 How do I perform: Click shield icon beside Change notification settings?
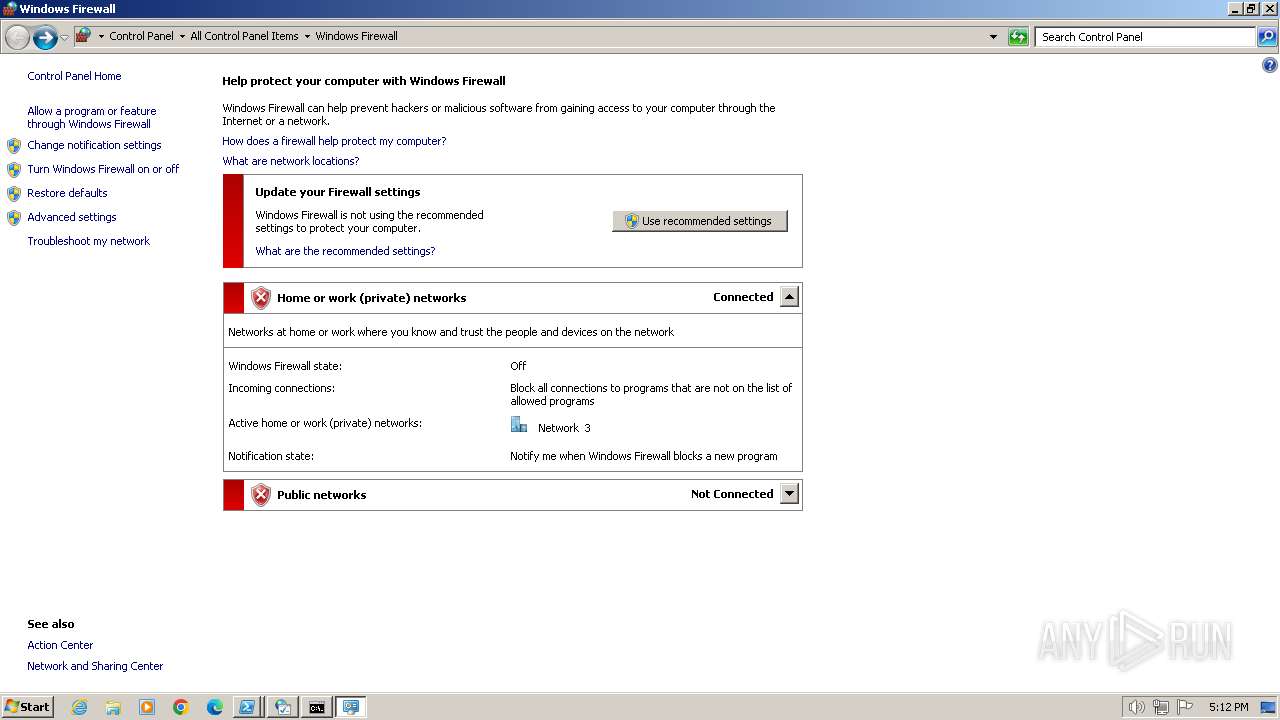14,146
